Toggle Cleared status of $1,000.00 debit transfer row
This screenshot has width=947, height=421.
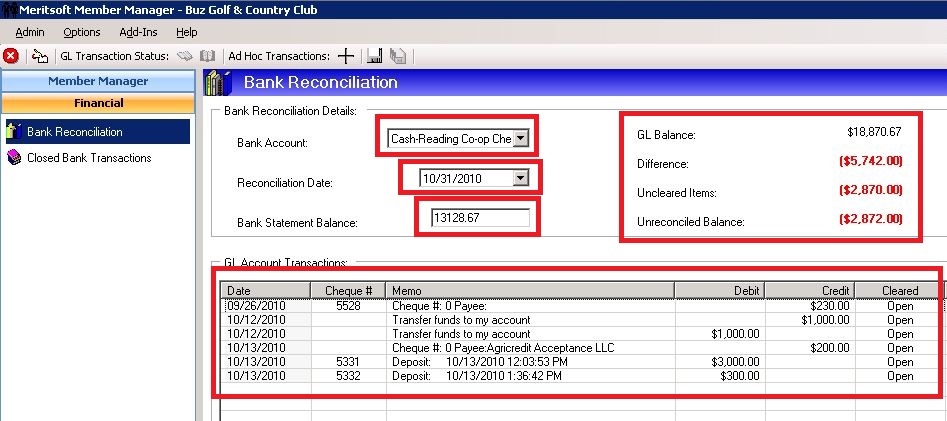[x=900, y=334]
